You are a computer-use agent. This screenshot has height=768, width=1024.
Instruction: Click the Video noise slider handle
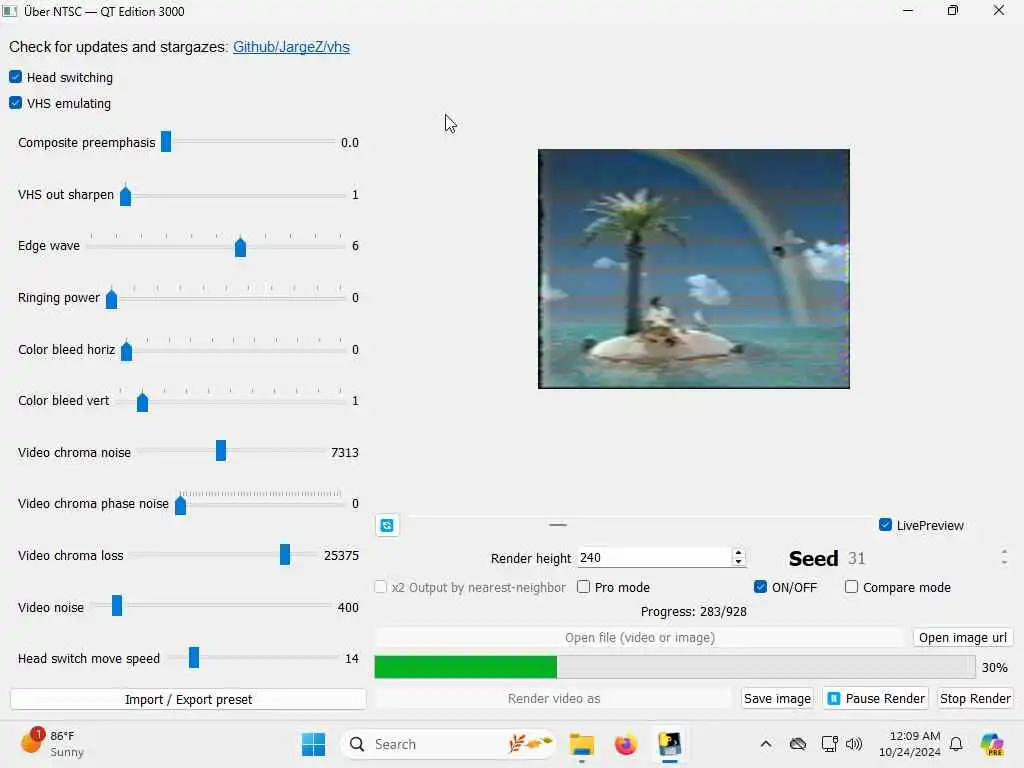click(x=117, y=605)
